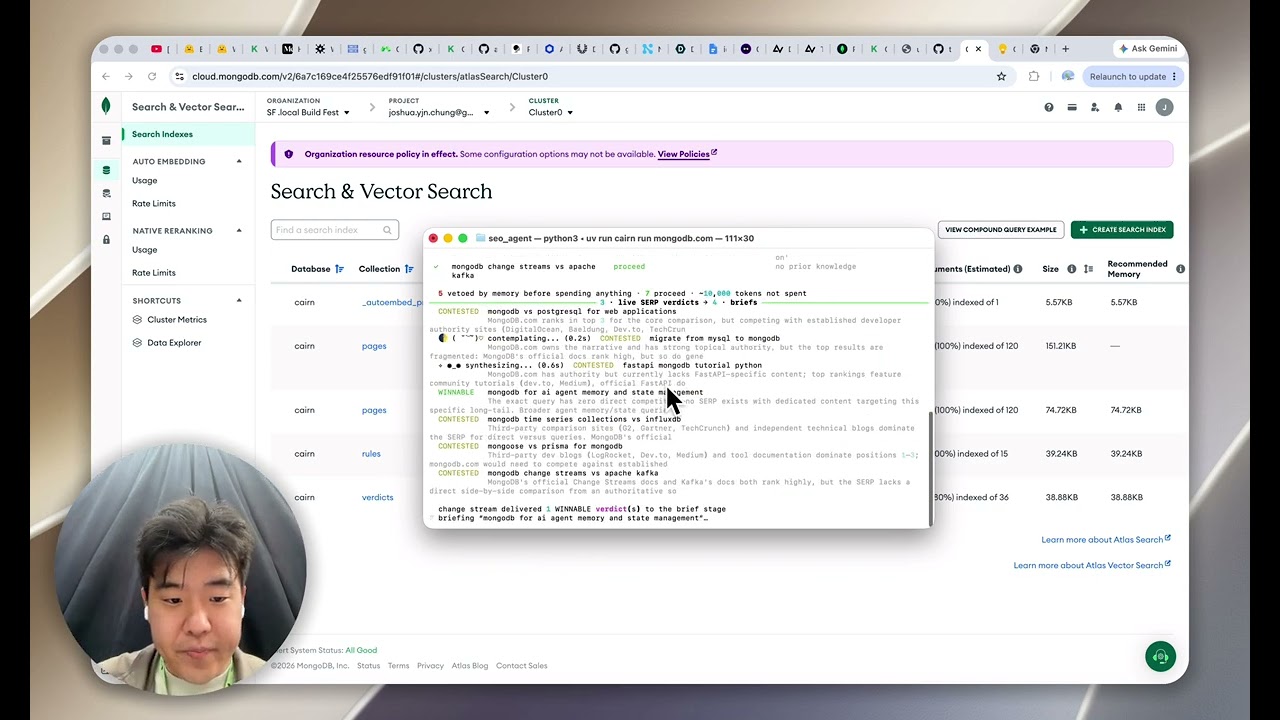Click the info icon beside Documents (Estimated)
The image size is (1280, 720).
pyautogui.click(x=1018, y=269)
